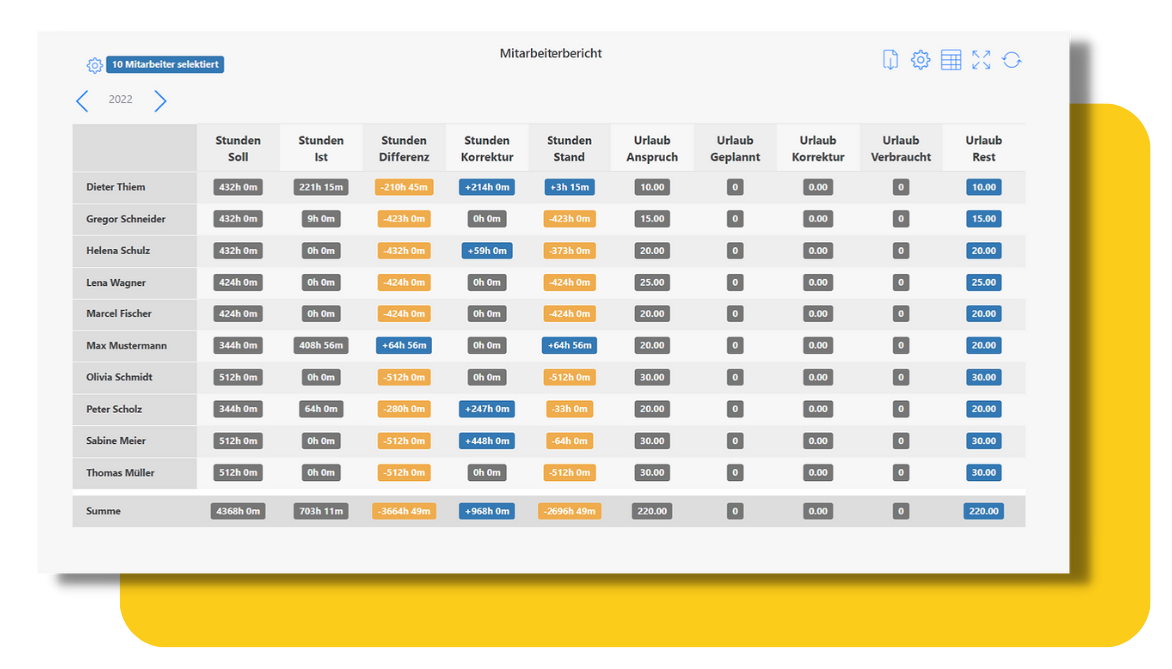The width and height of the screenshot is (1172, 669).
Task: Click the Summe -3664h 49m difference badge
Action: (x=404, y=511)
